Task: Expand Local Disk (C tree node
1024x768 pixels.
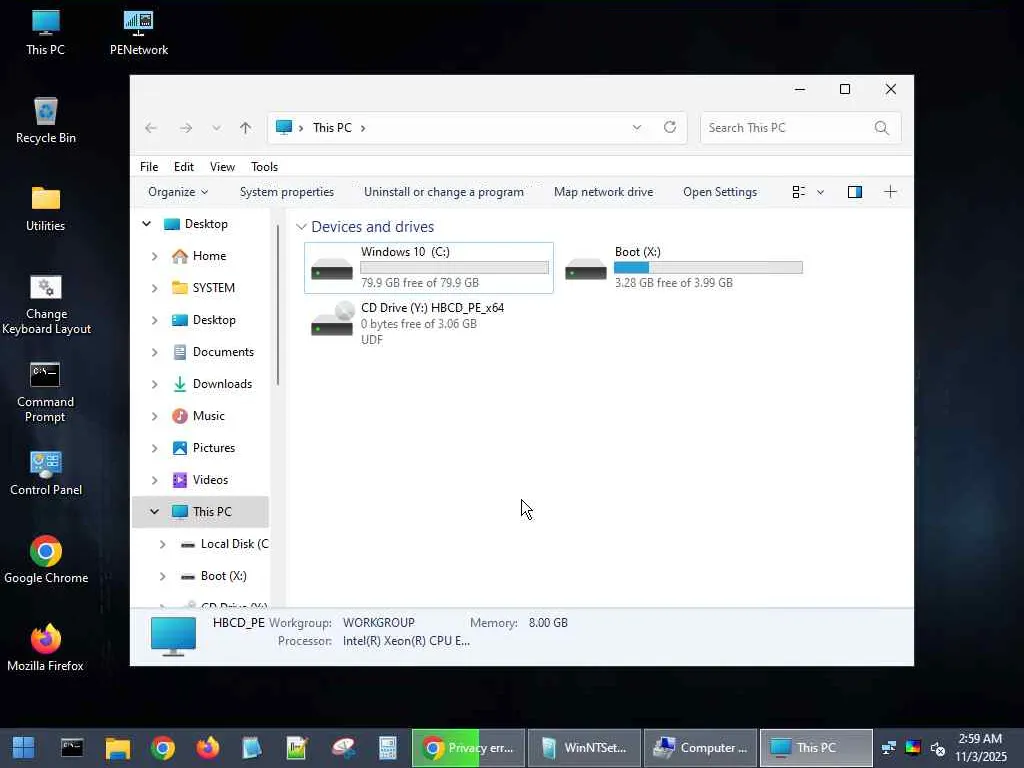Action: (163, 544)
